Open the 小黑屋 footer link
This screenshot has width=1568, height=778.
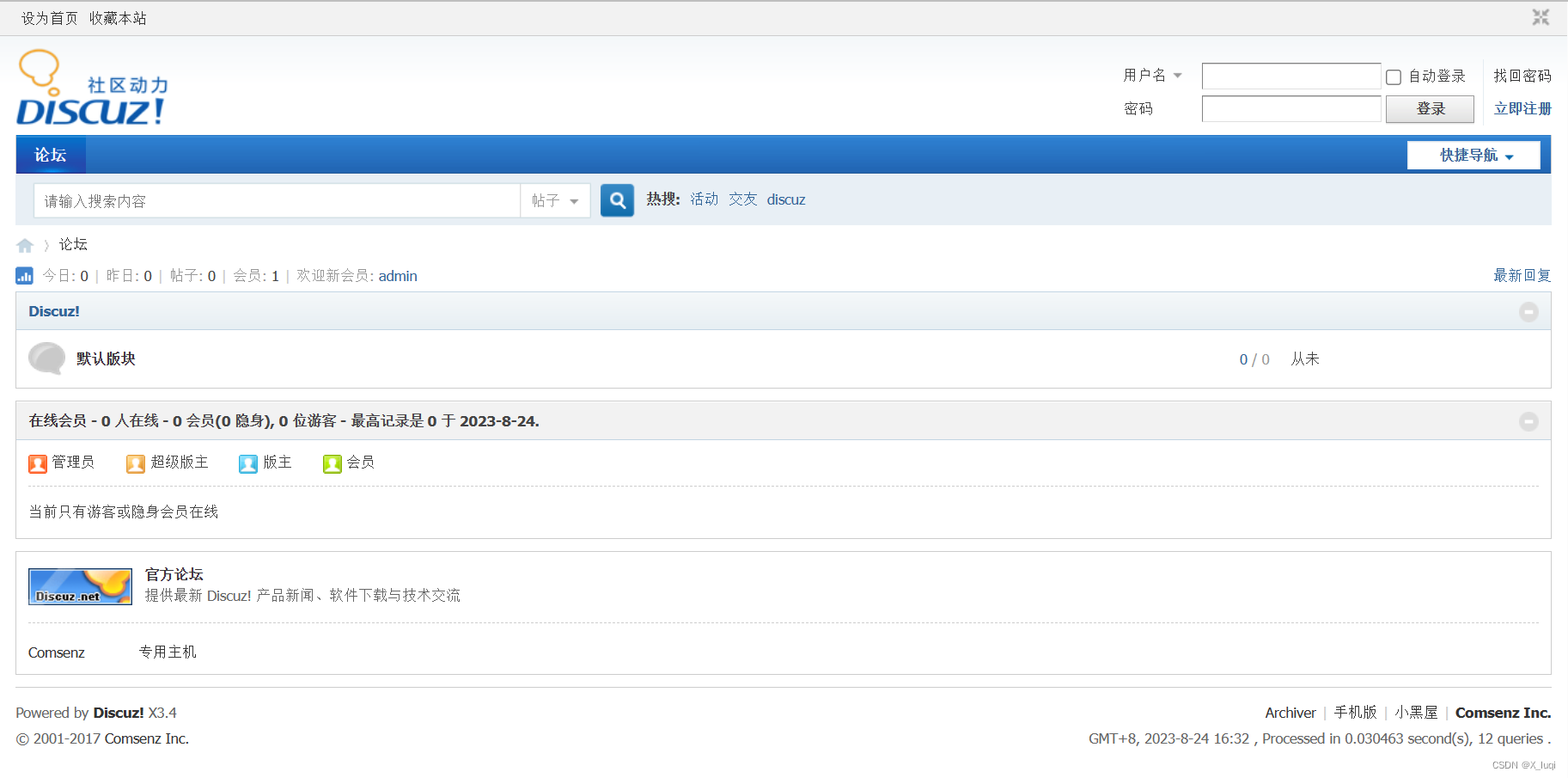tap(1416, 713)
